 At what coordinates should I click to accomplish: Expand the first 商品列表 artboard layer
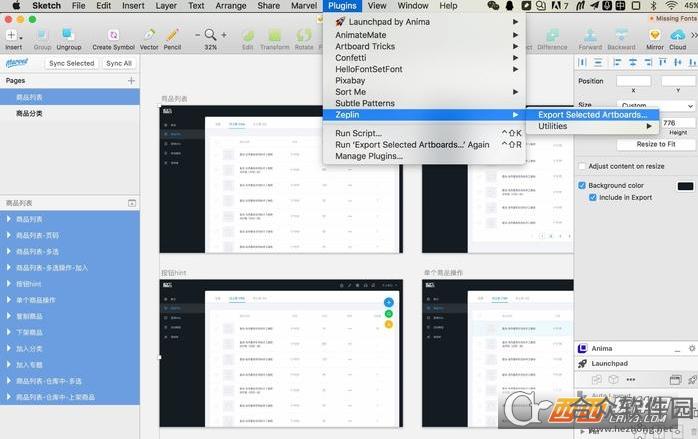click(x=8, y=219)
